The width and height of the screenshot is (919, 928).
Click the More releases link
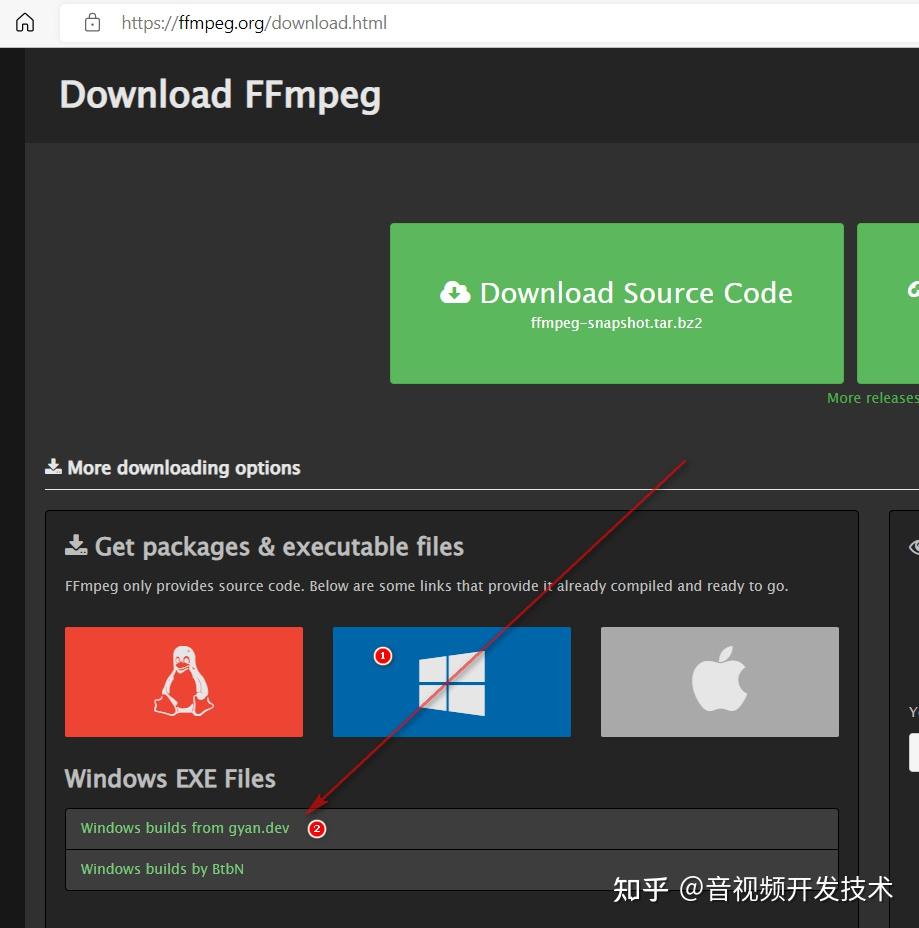(x=872, y=397)
